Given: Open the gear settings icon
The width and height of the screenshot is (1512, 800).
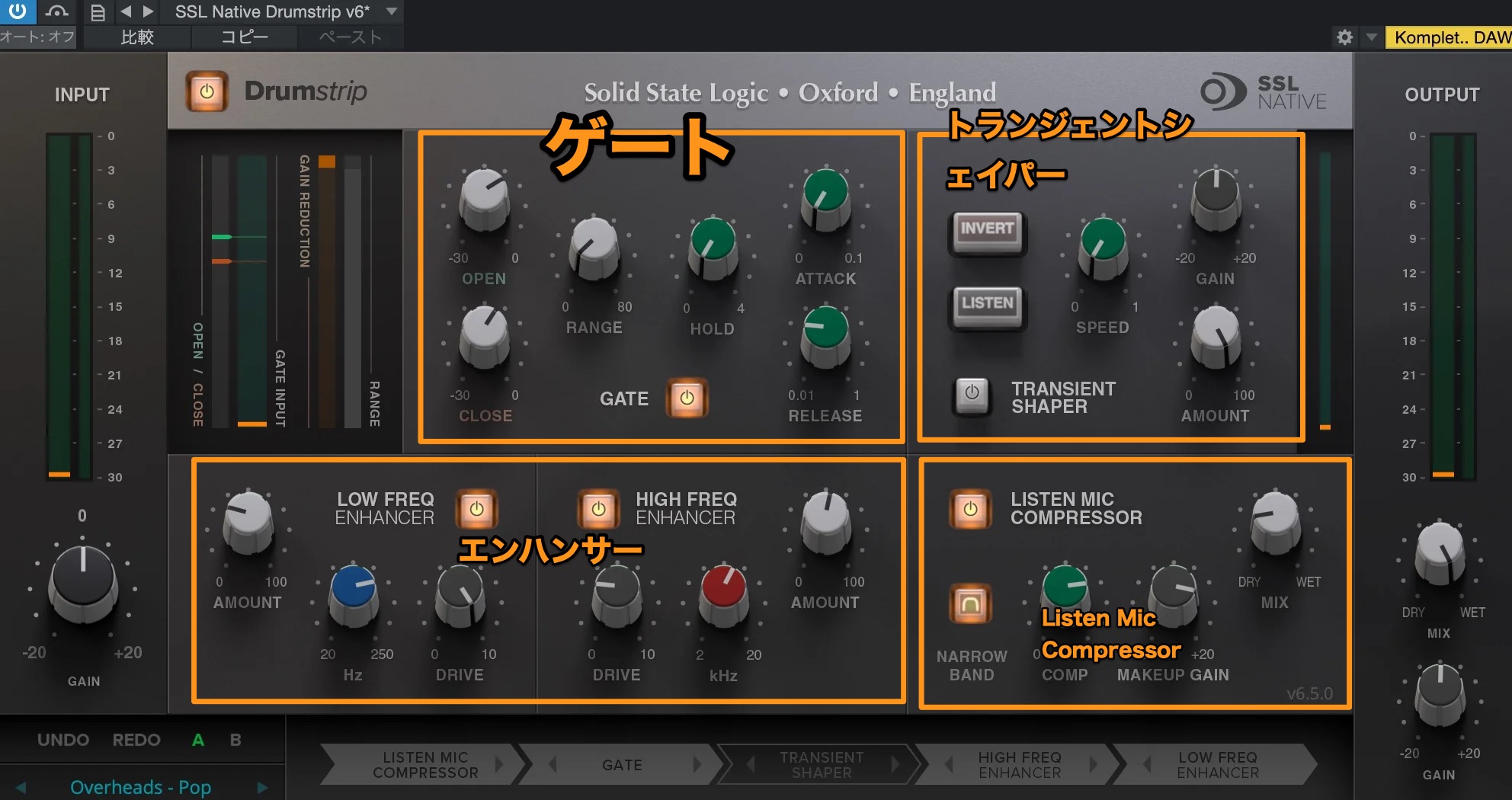Looking at the screenshot, I should [x=1344, y=37].
